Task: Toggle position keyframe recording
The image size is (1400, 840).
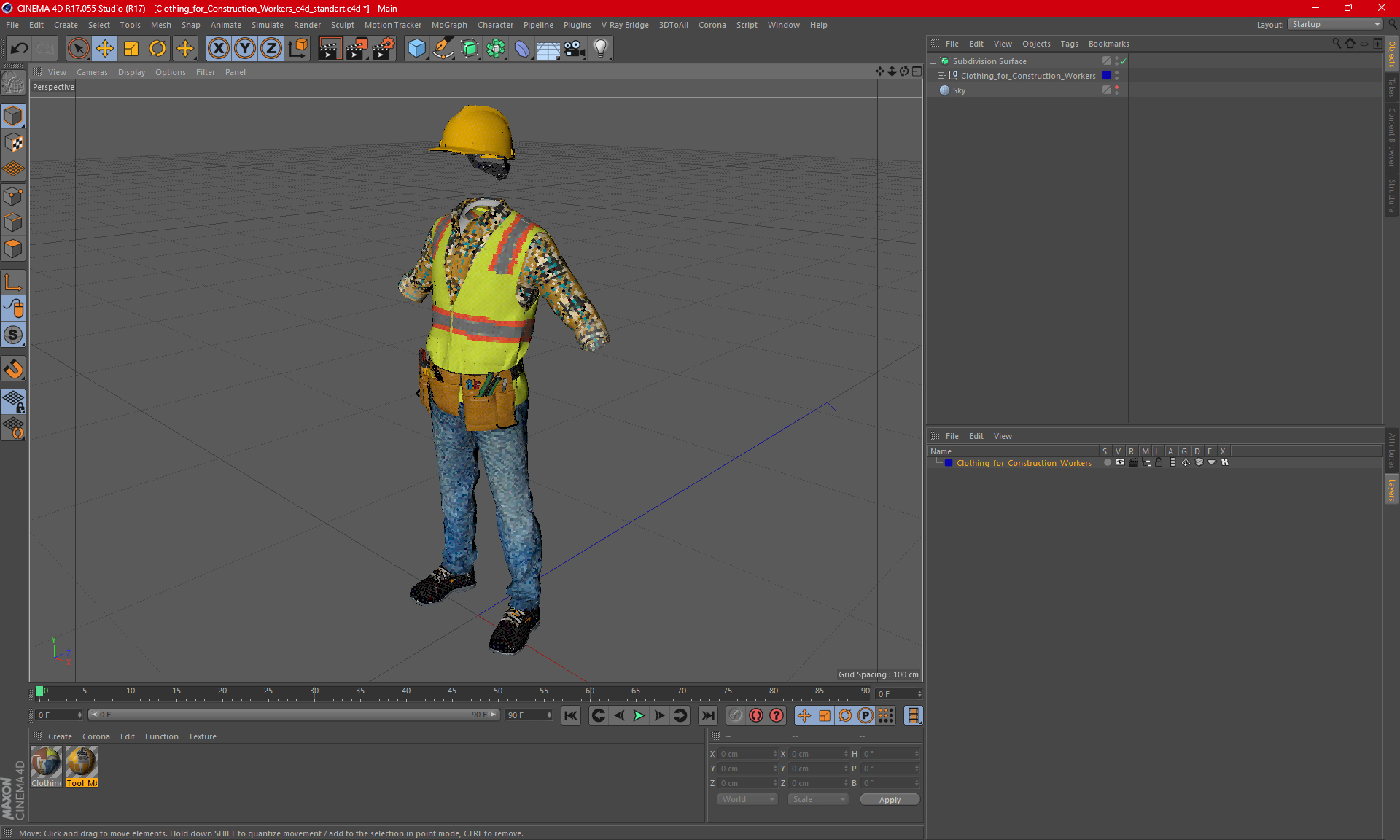Action: (x=804, y=715)
